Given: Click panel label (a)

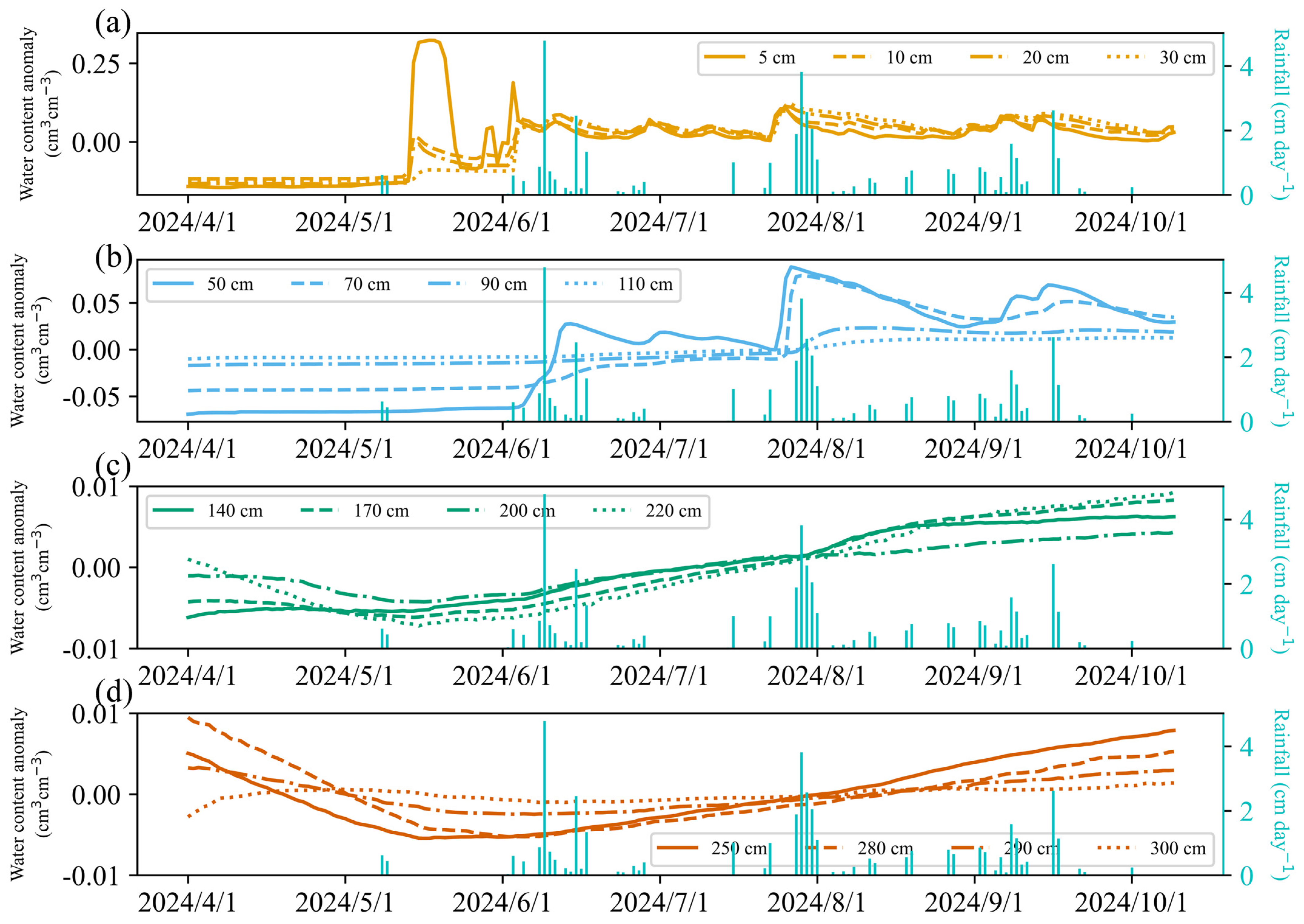Looking at the screenshot, I should [113, 24].
